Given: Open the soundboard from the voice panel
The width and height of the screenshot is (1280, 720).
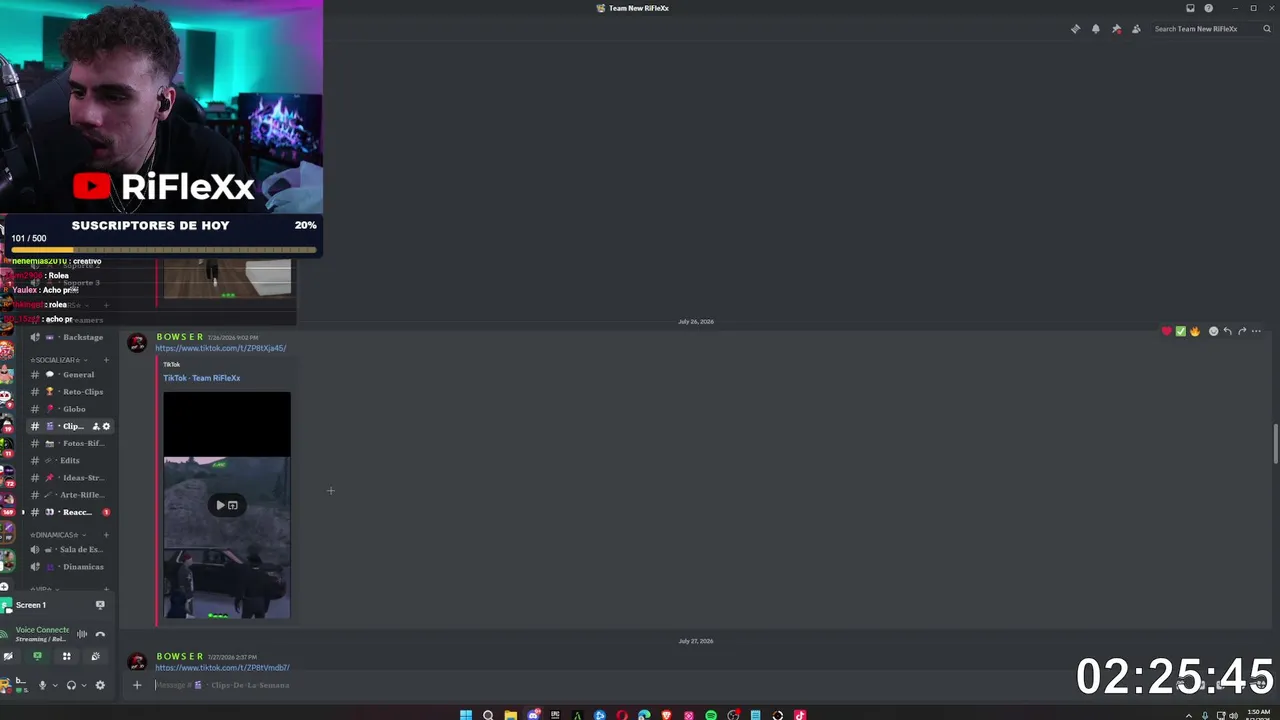Looking at the screenshot, I should click(95, 656).
